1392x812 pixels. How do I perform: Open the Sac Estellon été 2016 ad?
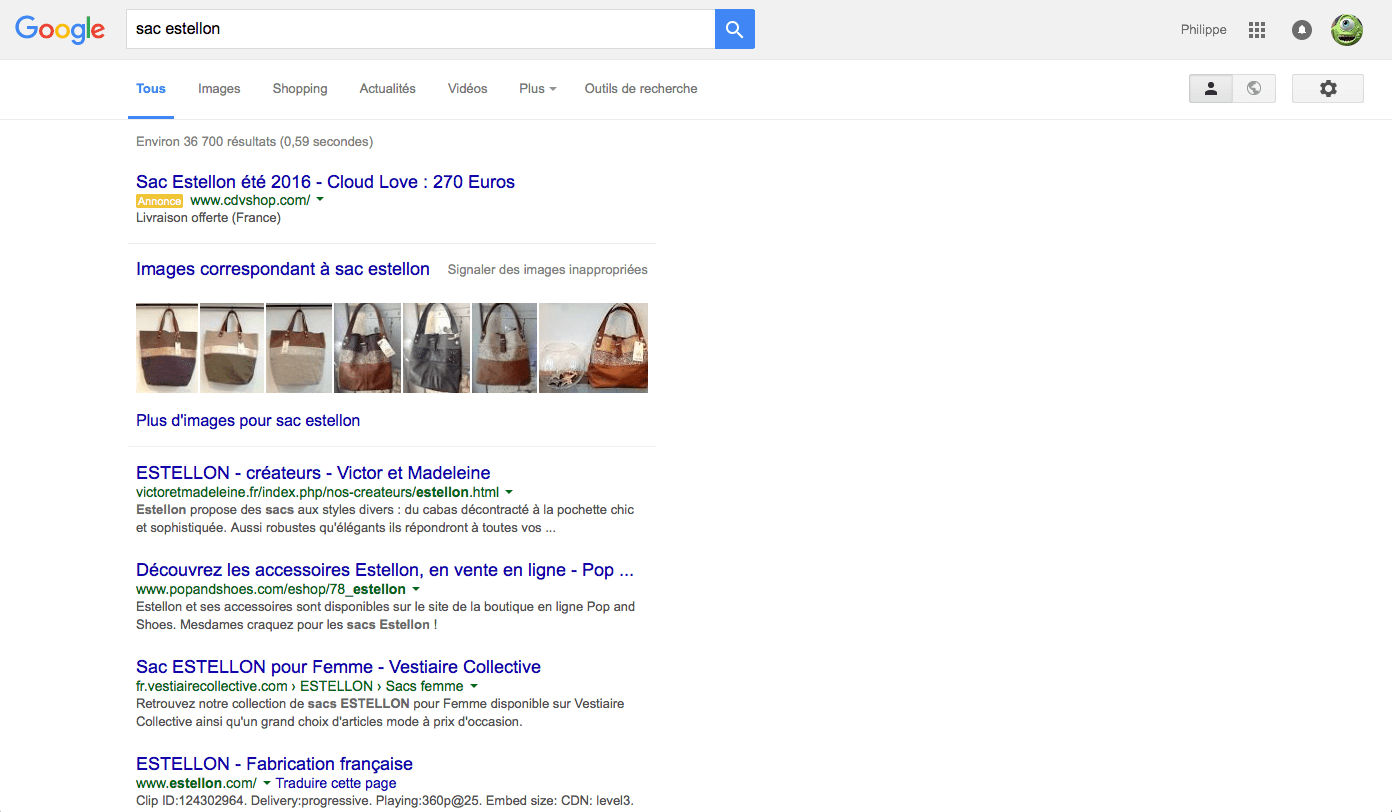[326, 182]
